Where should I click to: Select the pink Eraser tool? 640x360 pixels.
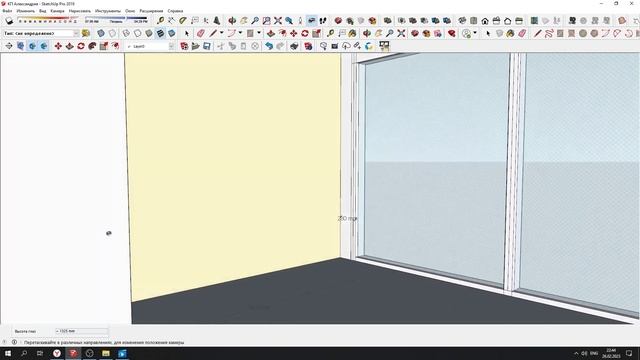200,33
